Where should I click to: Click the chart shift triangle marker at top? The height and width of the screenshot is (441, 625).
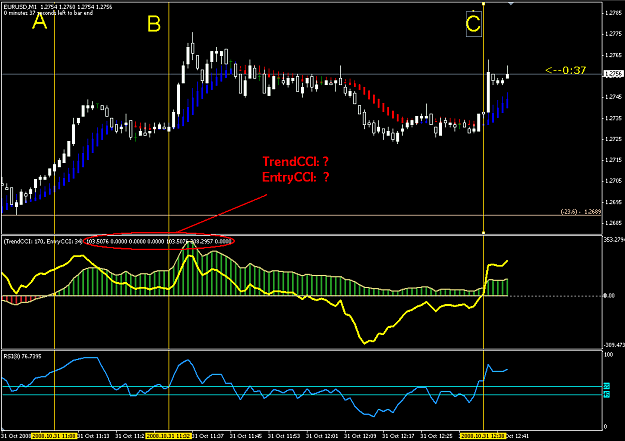point(511,4)
